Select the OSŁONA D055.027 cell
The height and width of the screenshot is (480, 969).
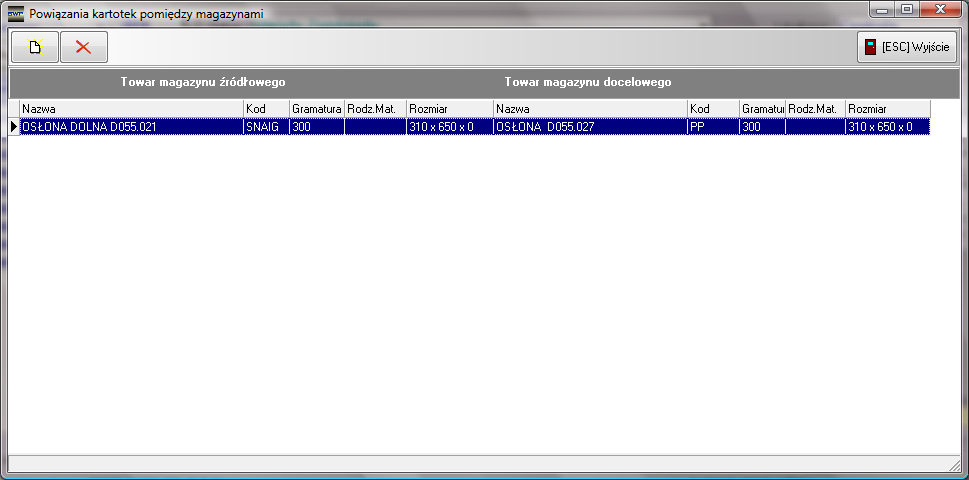[x=589, y=127]
